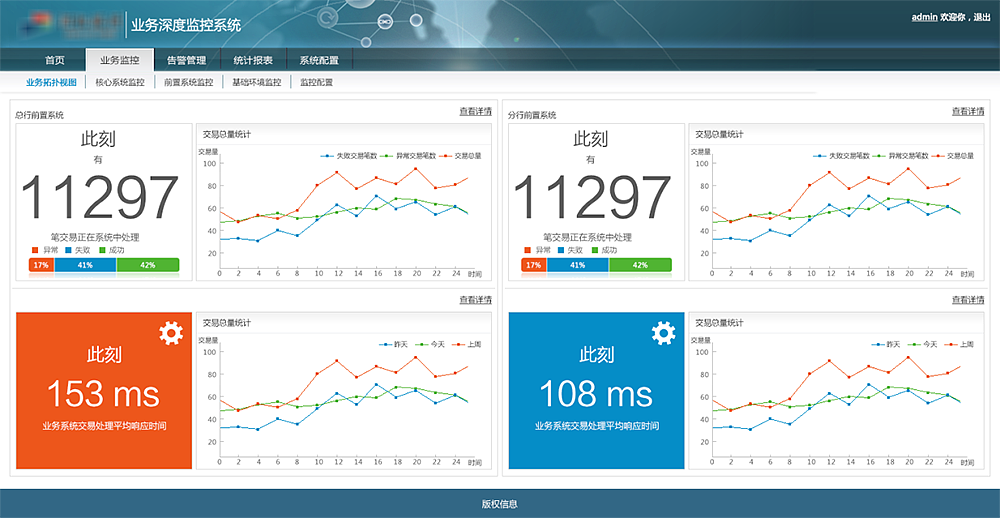Screen dimensions: 1000x518
Task: Click the 11297 count in 总行前置系统
Action: [100, 198]
